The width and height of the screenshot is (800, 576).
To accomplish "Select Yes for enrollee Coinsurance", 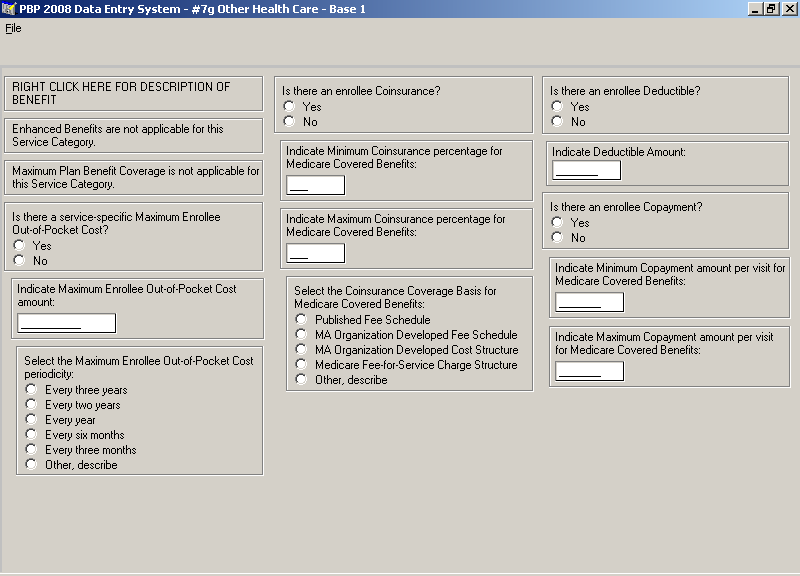I will pos(289,106).
